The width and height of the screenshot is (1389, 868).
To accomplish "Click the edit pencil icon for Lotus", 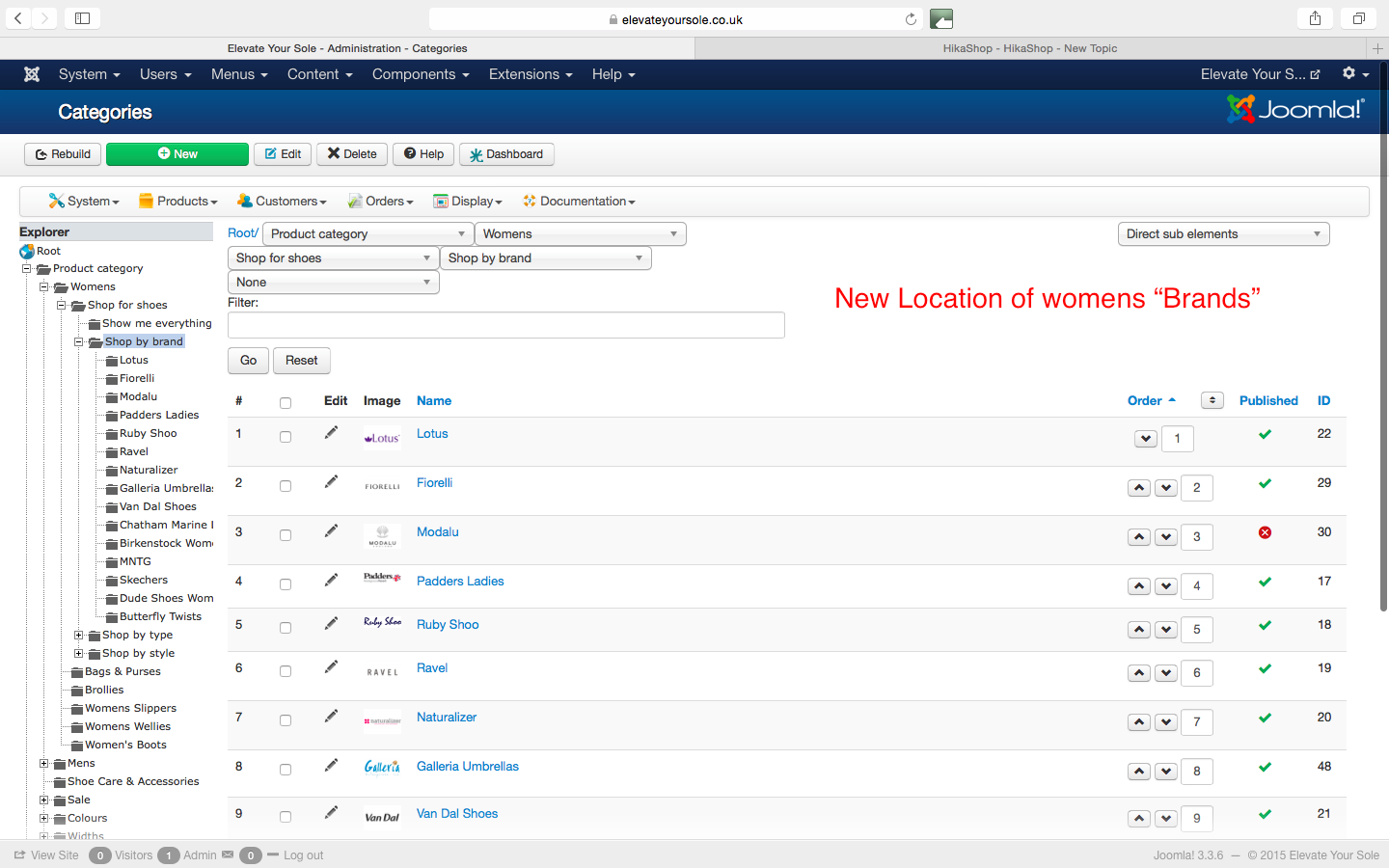I will point(331,433).
